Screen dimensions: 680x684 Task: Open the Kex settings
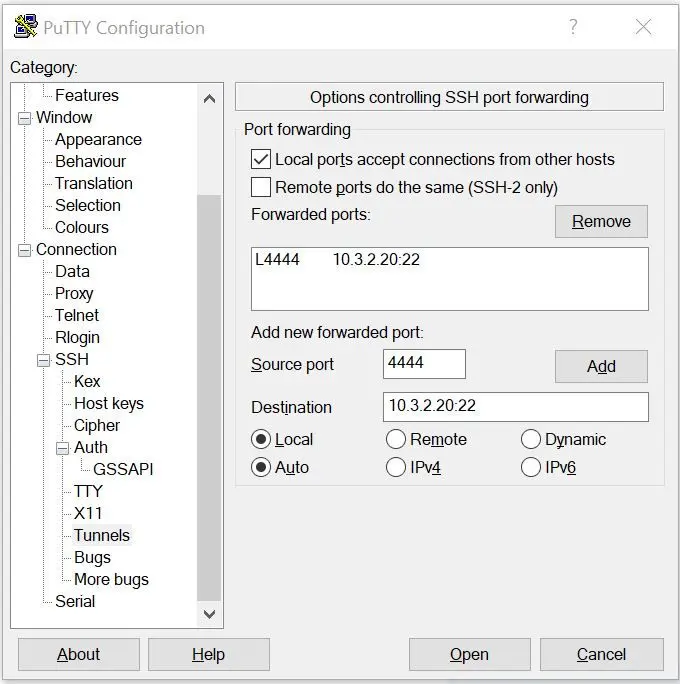(x=87, y=381)
